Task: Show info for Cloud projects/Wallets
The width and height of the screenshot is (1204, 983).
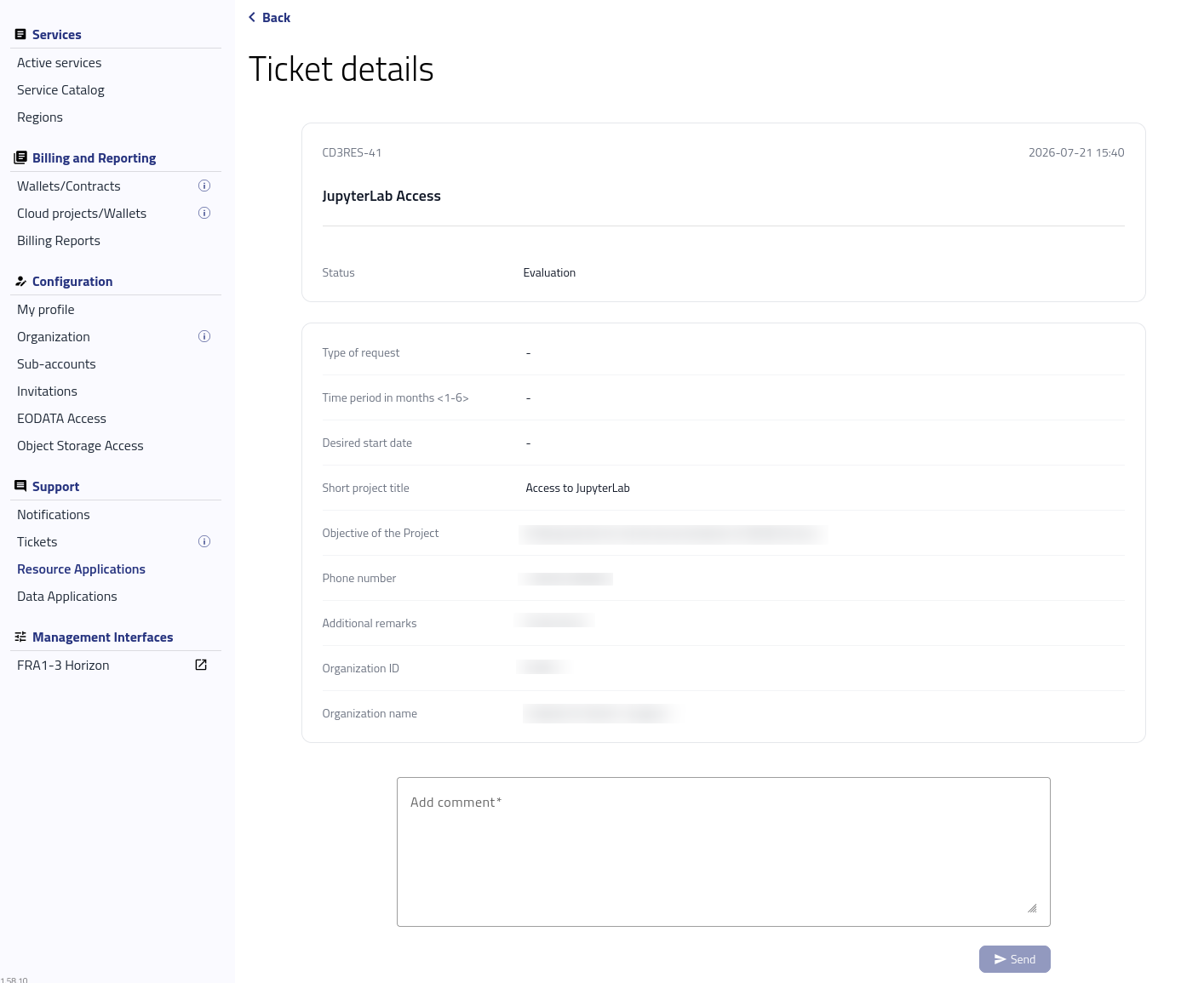Action: pyautogui.click(x=204, y=214)
